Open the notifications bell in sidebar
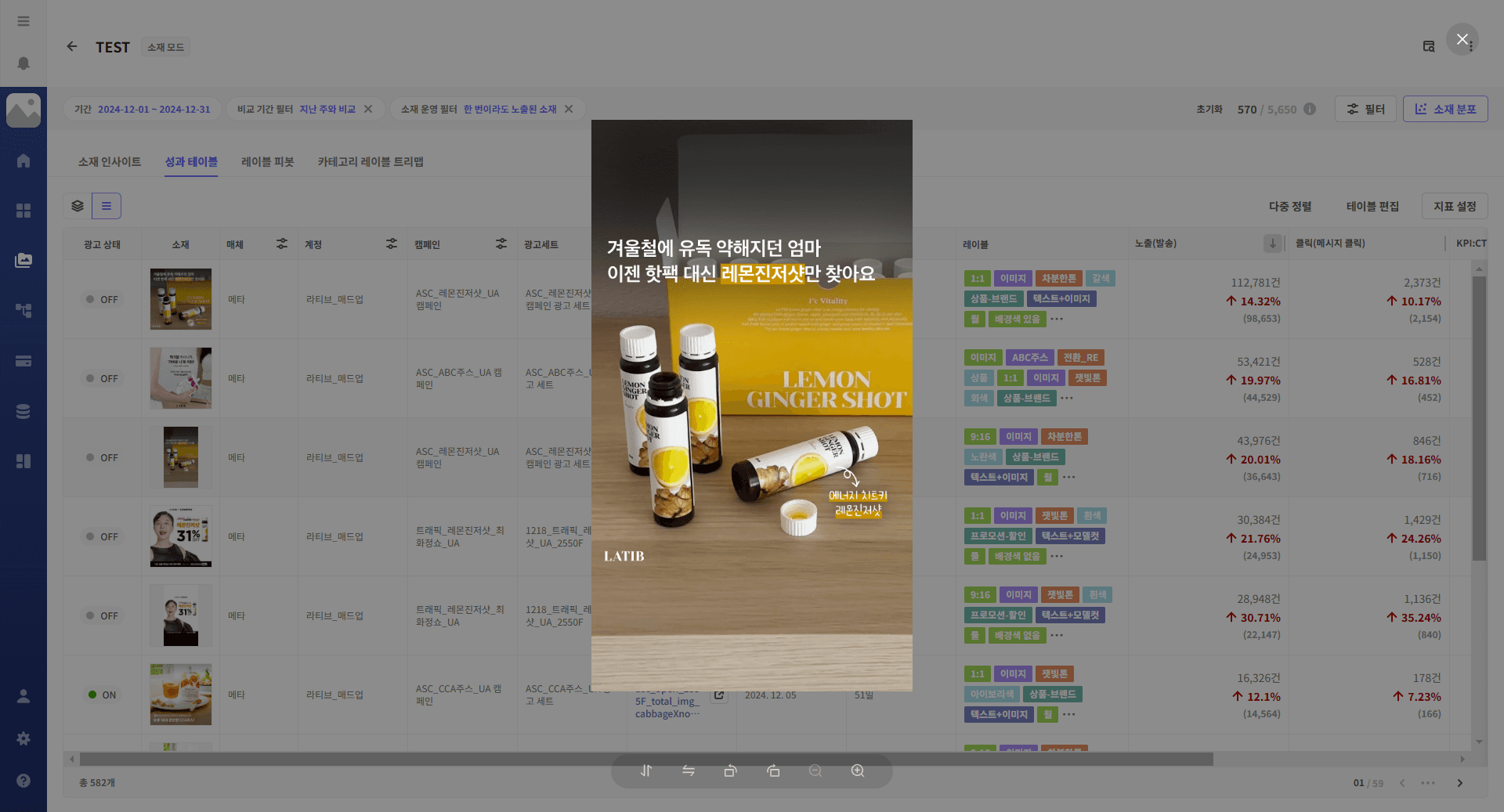Image resolution: width=1504 pixels, height=812 pixels. coord(23,63)
